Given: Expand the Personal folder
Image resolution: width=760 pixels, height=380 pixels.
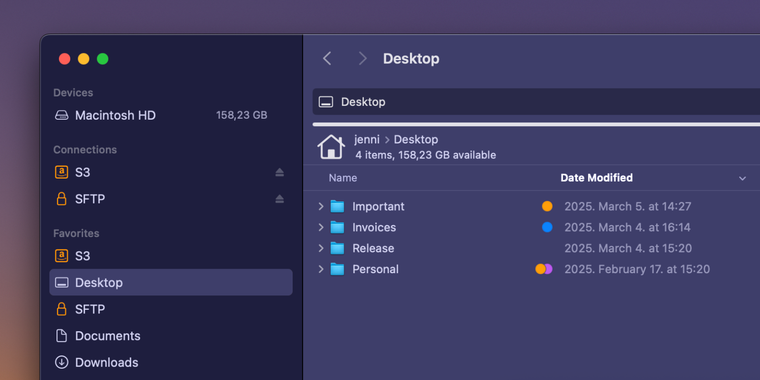Looking at the screenshot, I should point(320,269).
